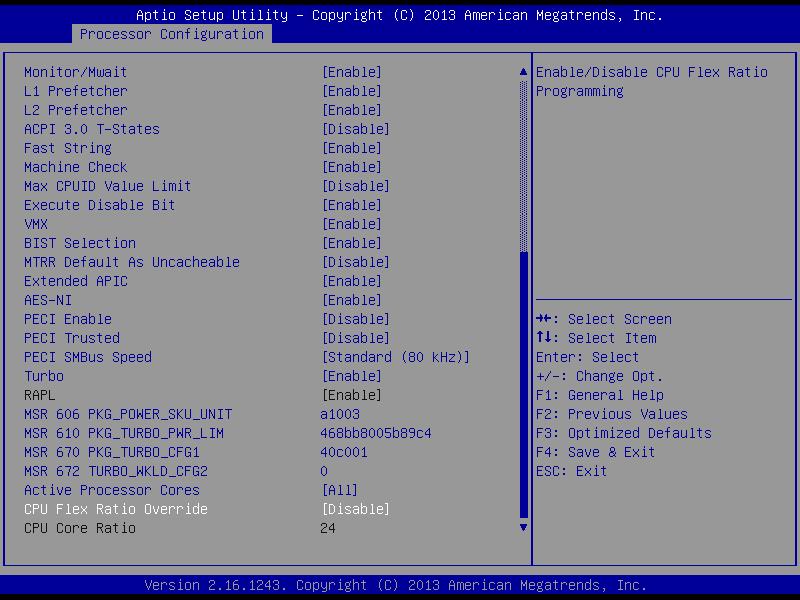Select MSR 606 PKG_POWER_SKU_UNIT row
This screenshot has width=800, height=600.
tap(128, 414)
